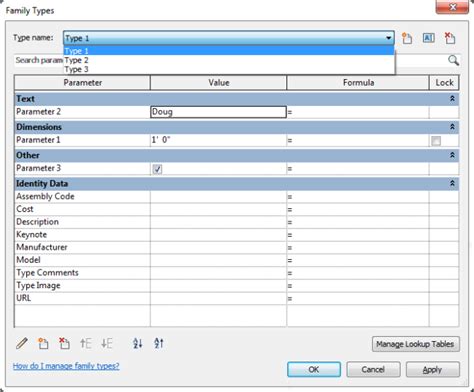Click the Edit Parameter pencil icon
The image size is (474, 392).
pyautogui.click(x=22, y=343)
